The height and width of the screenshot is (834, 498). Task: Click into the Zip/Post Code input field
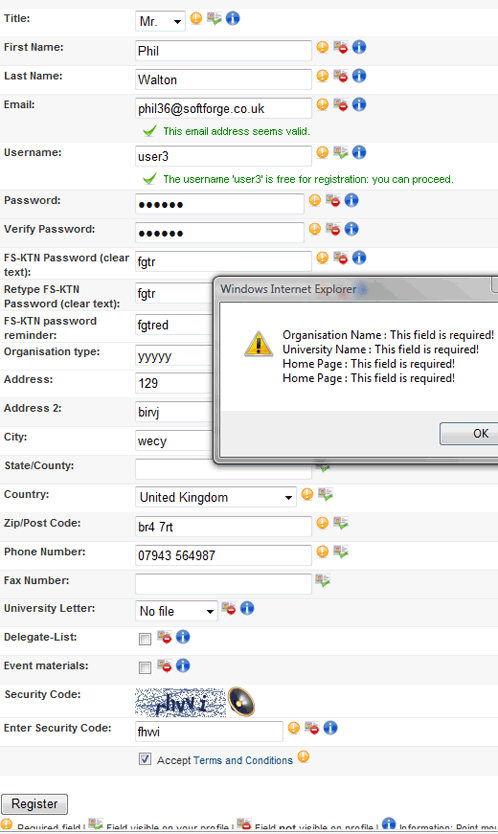[223, 527]
